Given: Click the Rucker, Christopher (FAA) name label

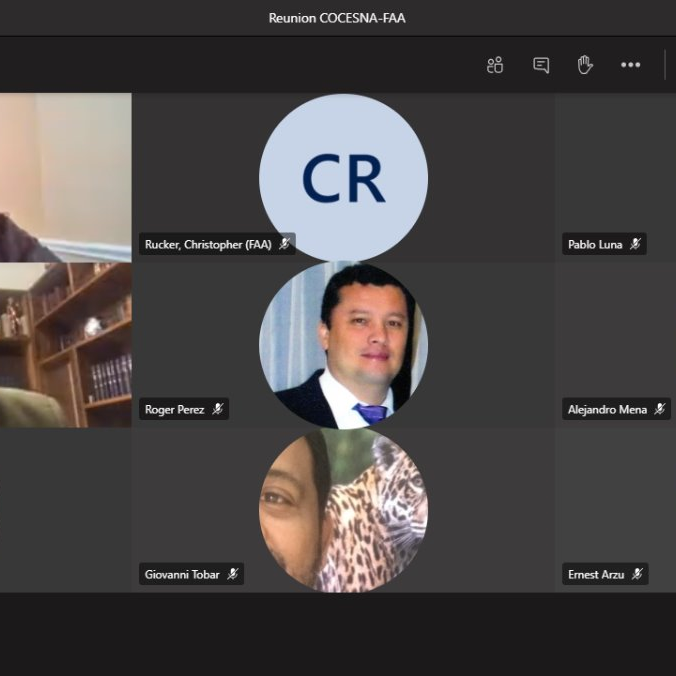Looking at the screenshot, I should [208, 244].
